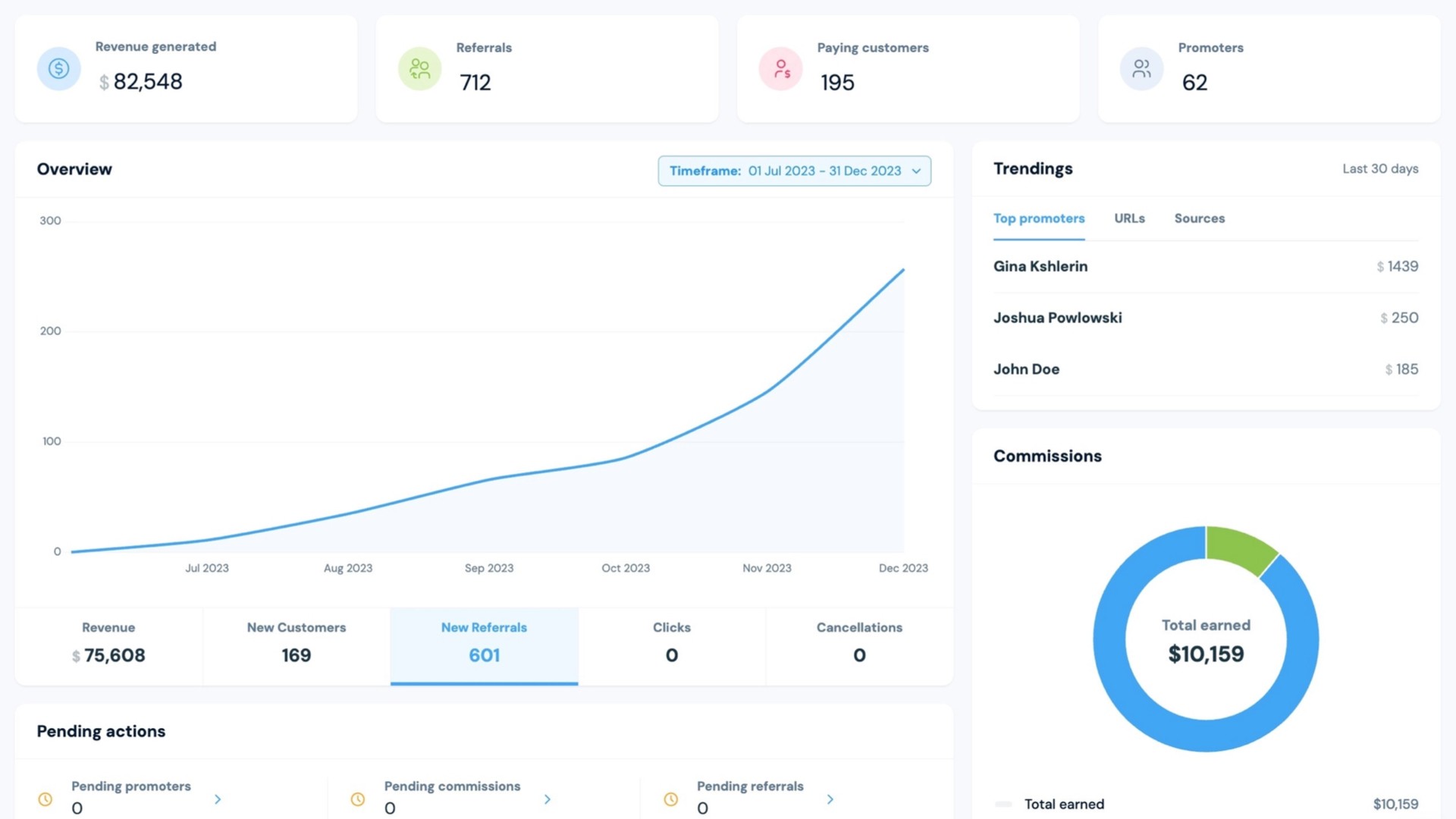
Task: Open the Timeframe date range dropdown
Action: [794, 171]
